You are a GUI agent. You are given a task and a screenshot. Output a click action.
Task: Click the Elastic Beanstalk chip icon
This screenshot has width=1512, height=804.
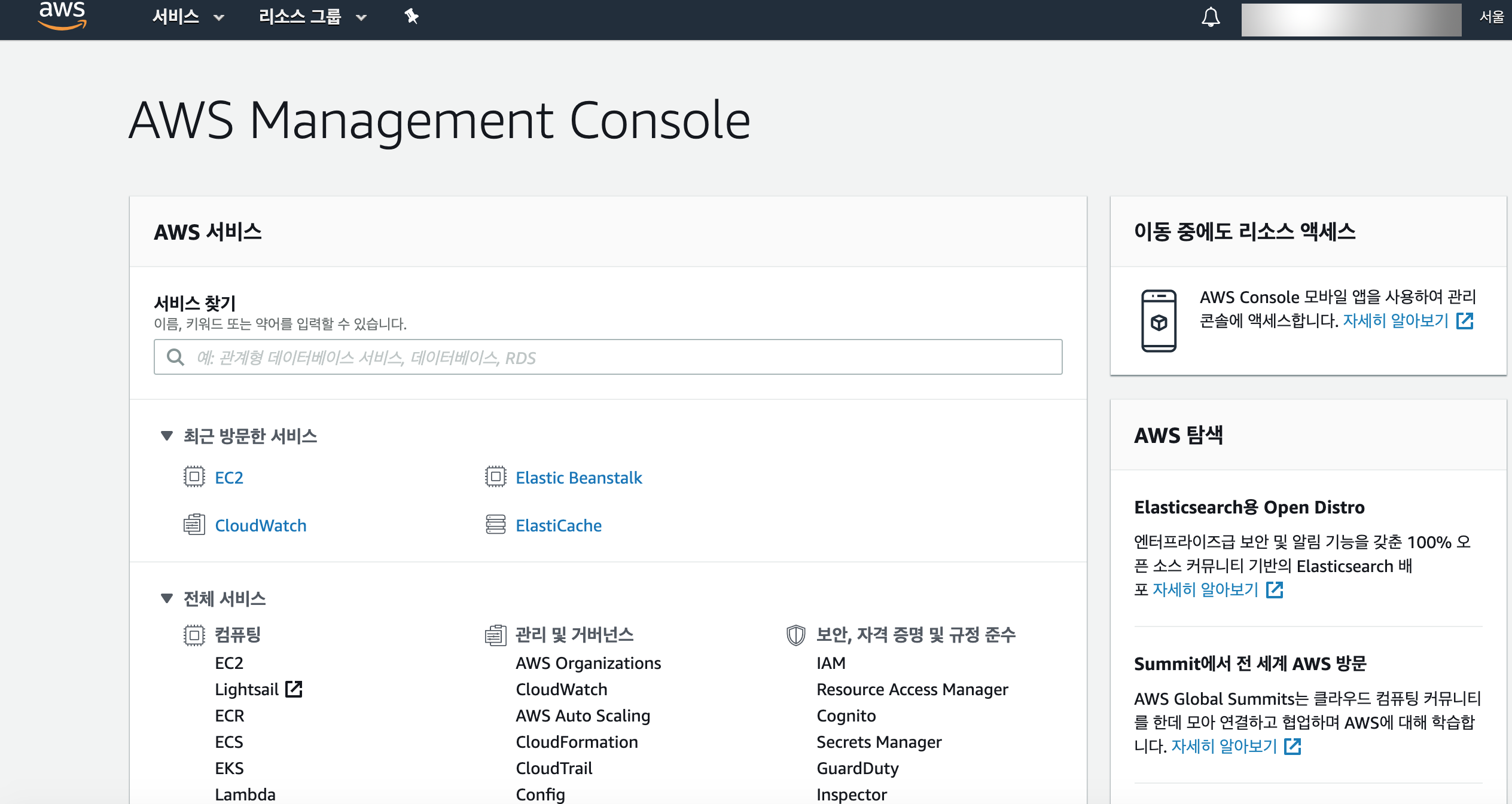[x=495, y=477]
